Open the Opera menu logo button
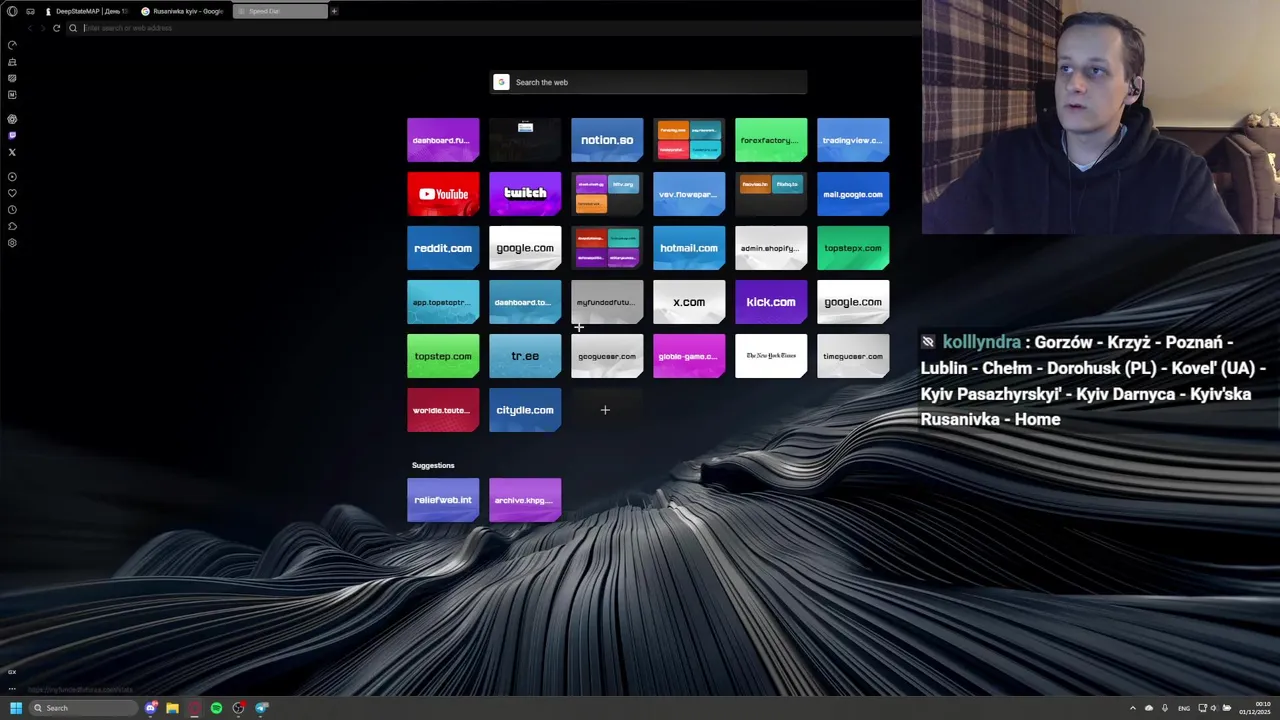The image size is (1280, 720). tap(12, 11)
